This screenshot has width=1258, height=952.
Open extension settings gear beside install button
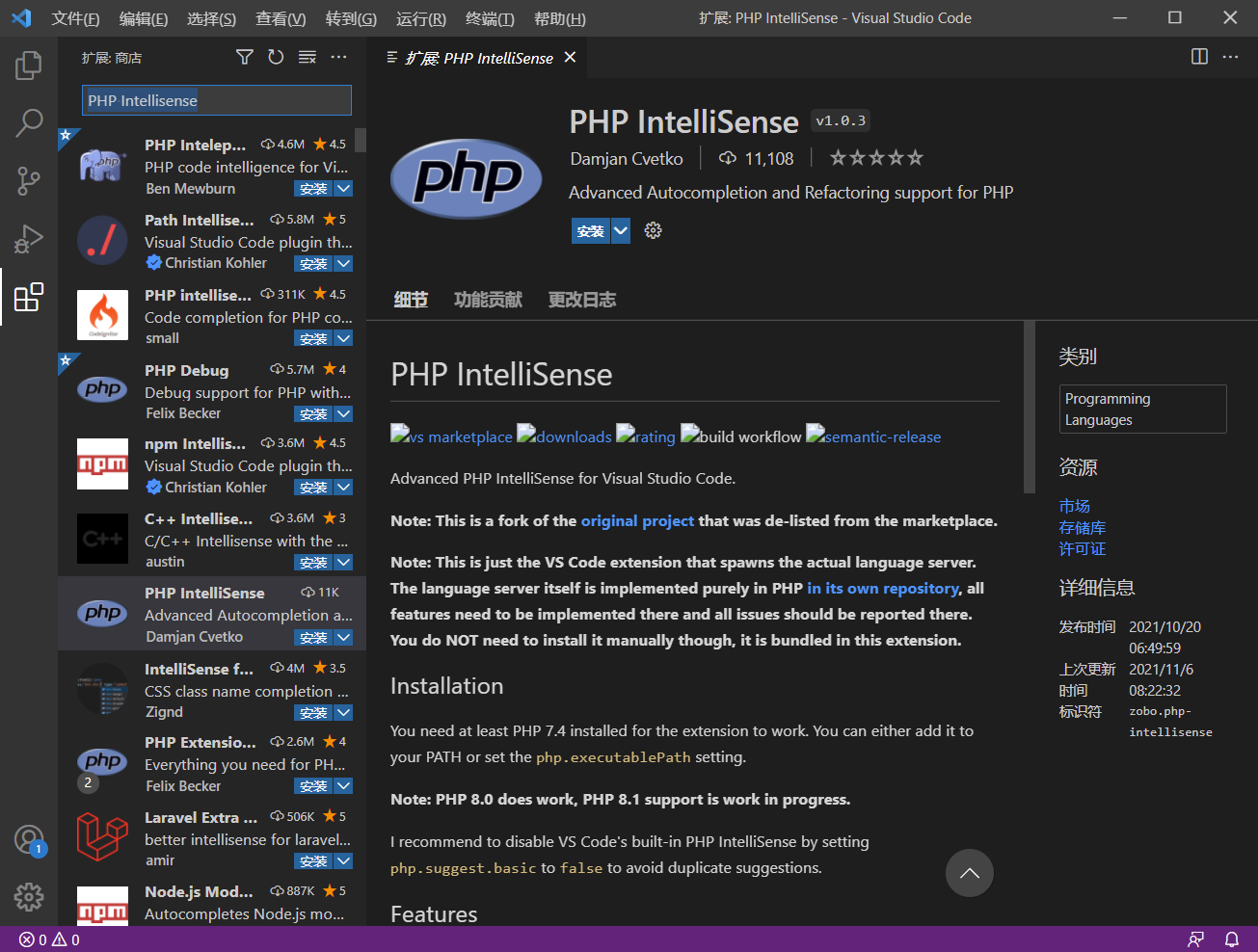point(653,230)
